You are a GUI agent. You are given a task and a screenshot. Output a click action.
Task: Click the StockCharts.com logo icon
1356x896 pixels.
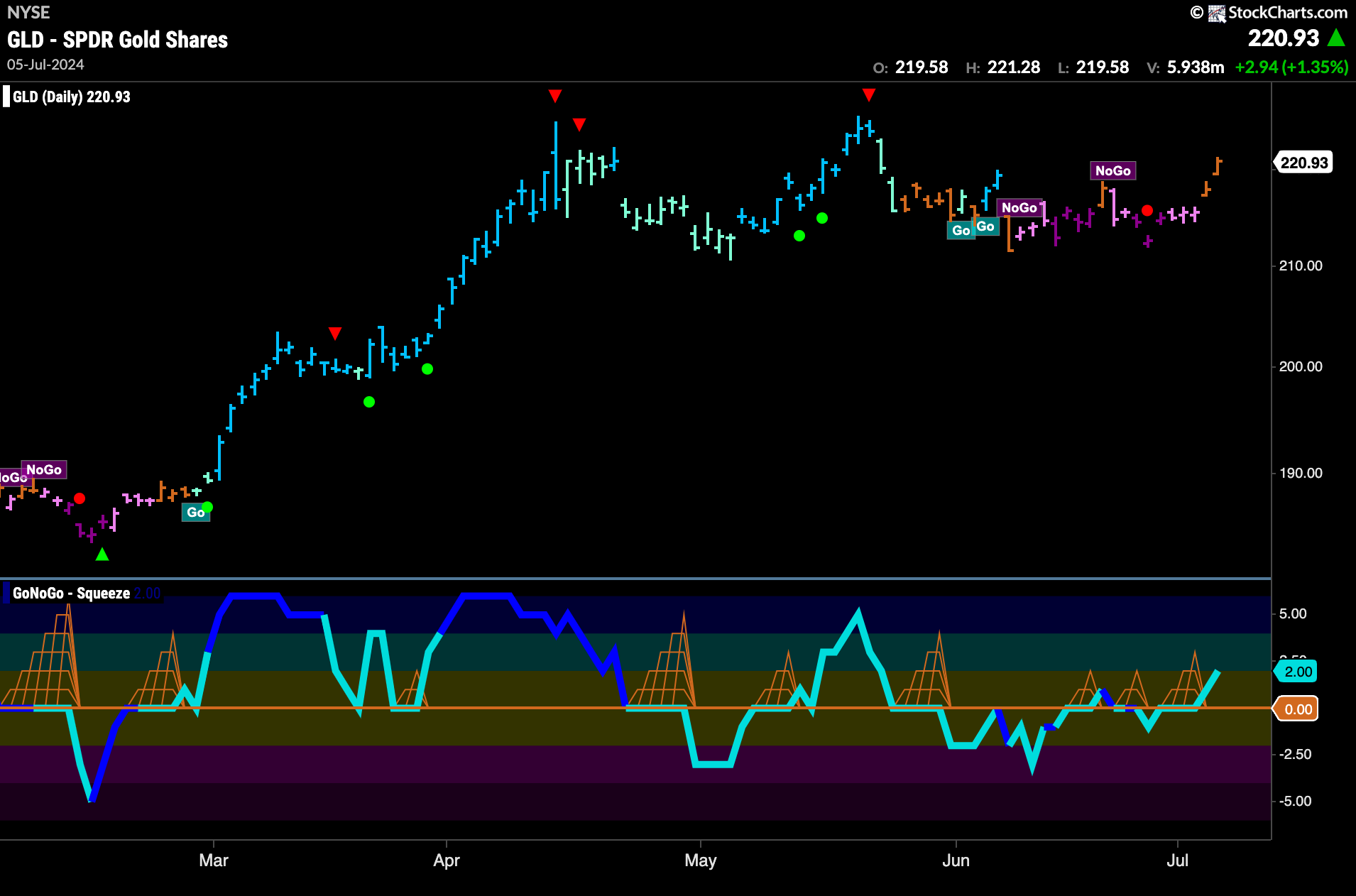(x=1218, y=13)
